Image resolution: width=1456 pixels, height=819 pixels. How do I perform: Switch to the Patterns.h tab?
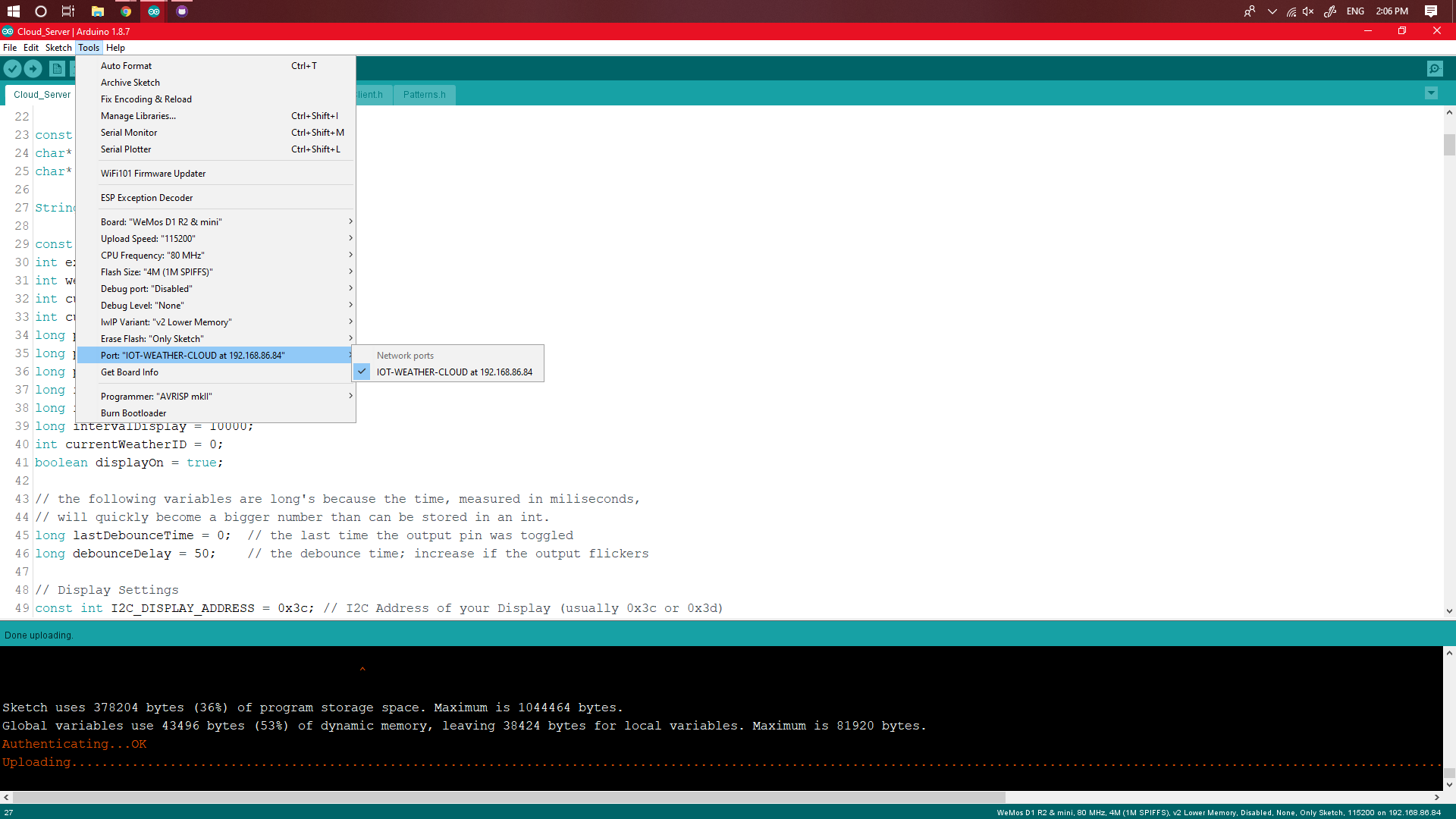point(424,94)
